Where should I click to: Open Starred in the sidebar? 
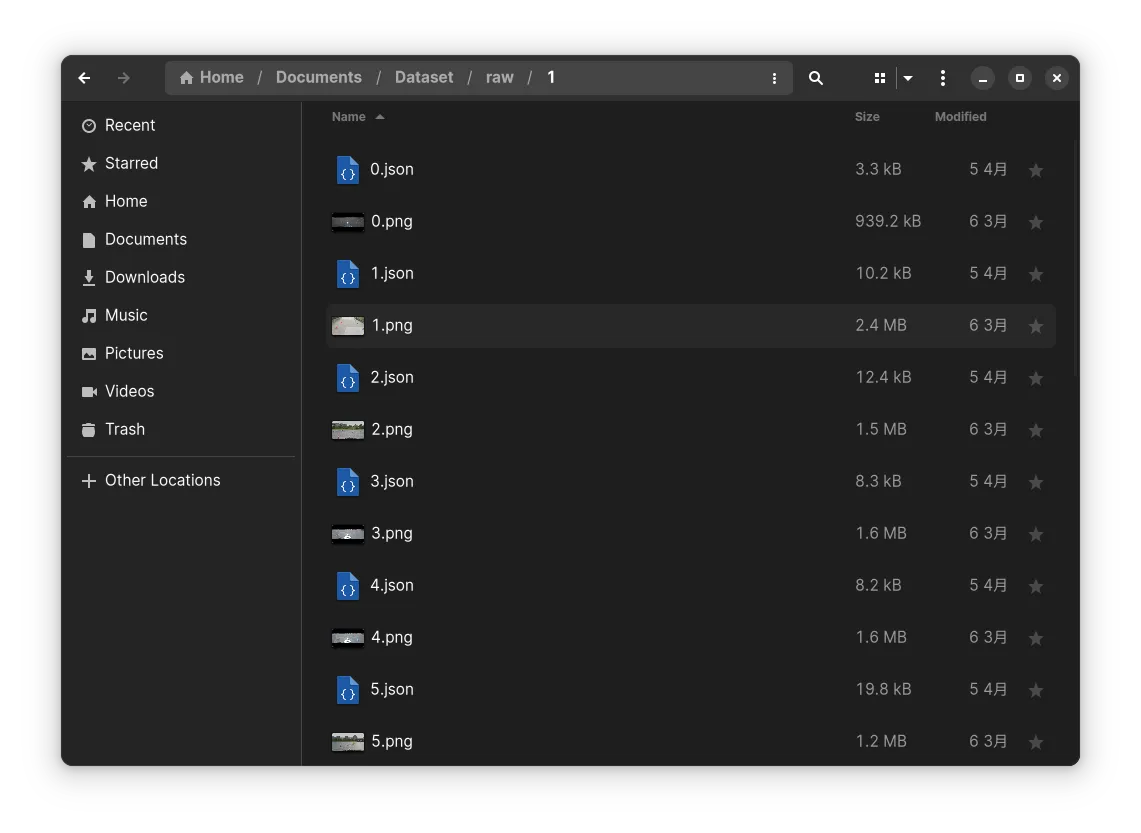[x=131, y=163]
